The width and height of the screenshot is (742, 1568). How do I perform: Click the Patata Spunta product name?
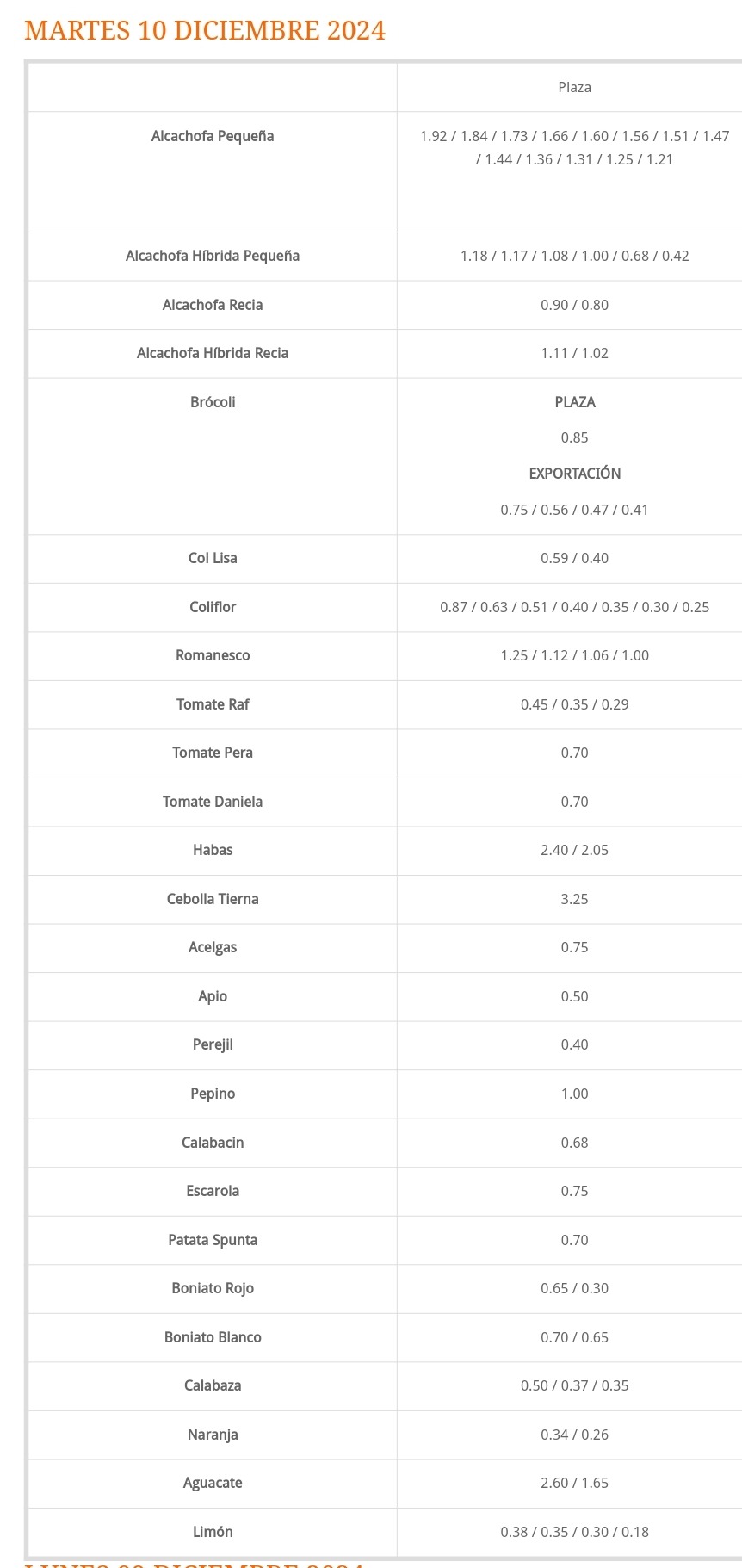213,1240
